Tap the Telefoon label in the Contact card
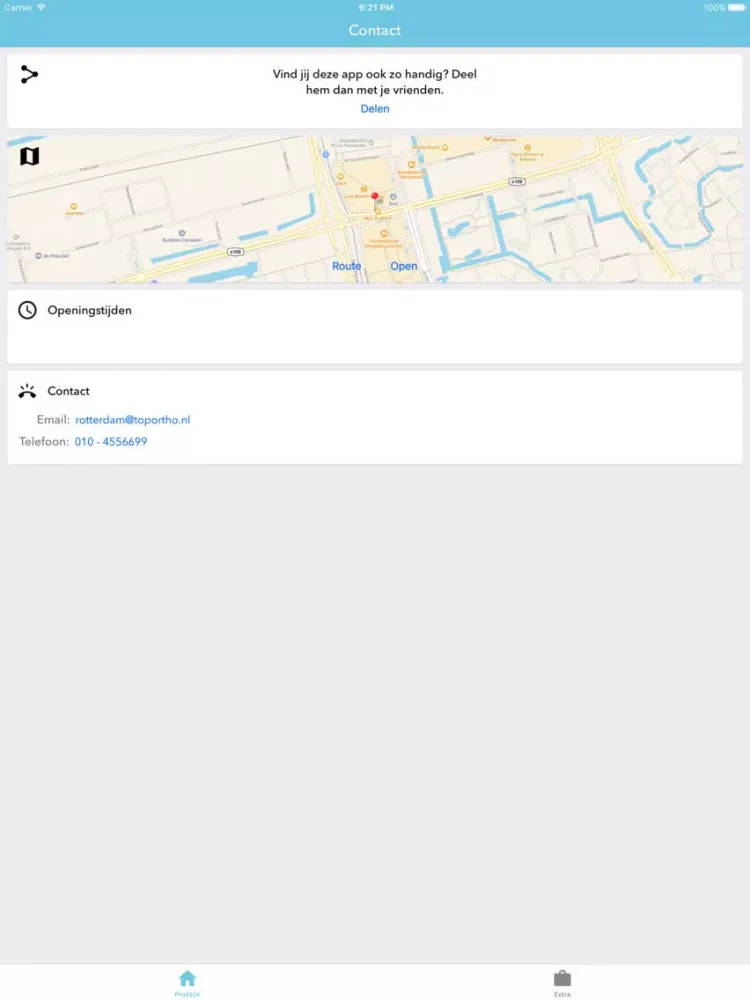750x1000 pixels. point(44,441)
